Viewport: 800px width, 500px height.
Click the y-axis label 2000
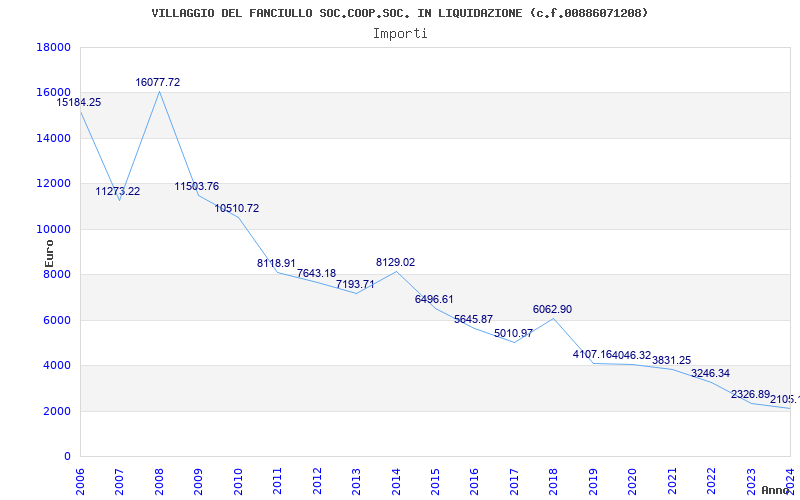57,411
